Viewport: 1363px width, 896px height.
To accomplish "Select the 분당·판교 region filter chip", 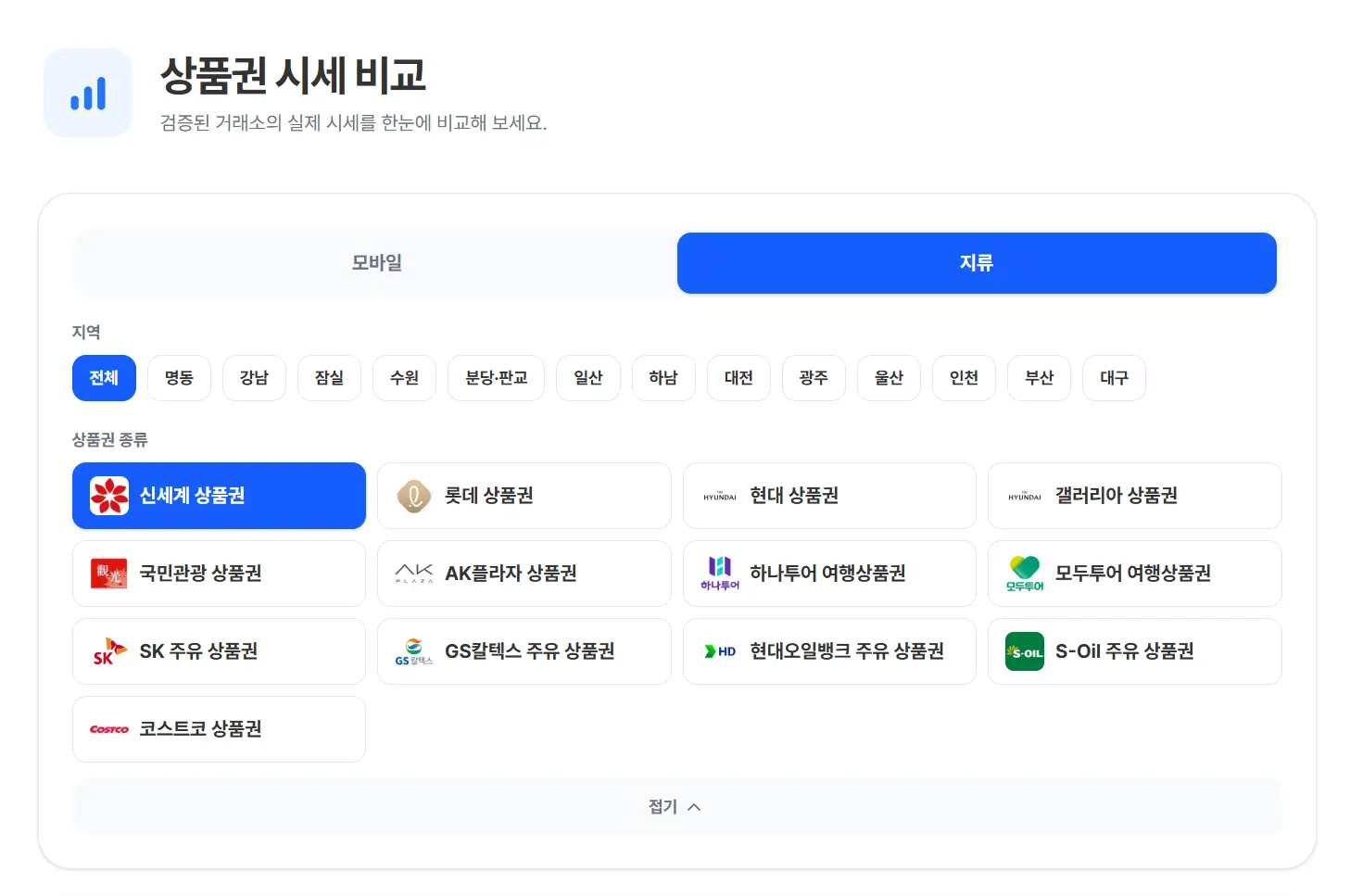I will 496,378.
